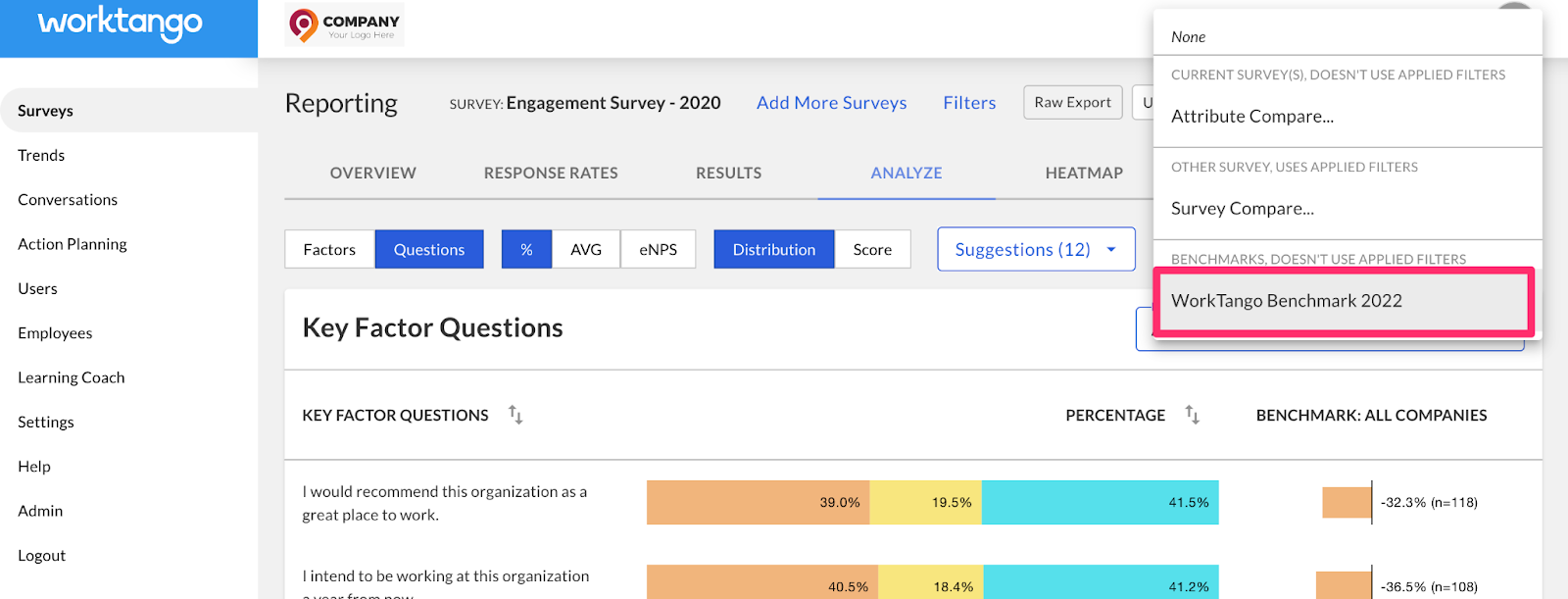The height and width of the screenshot is (599, 1568).
Task: Click the orange 39.0% bar segment
Action: (759, 502)
